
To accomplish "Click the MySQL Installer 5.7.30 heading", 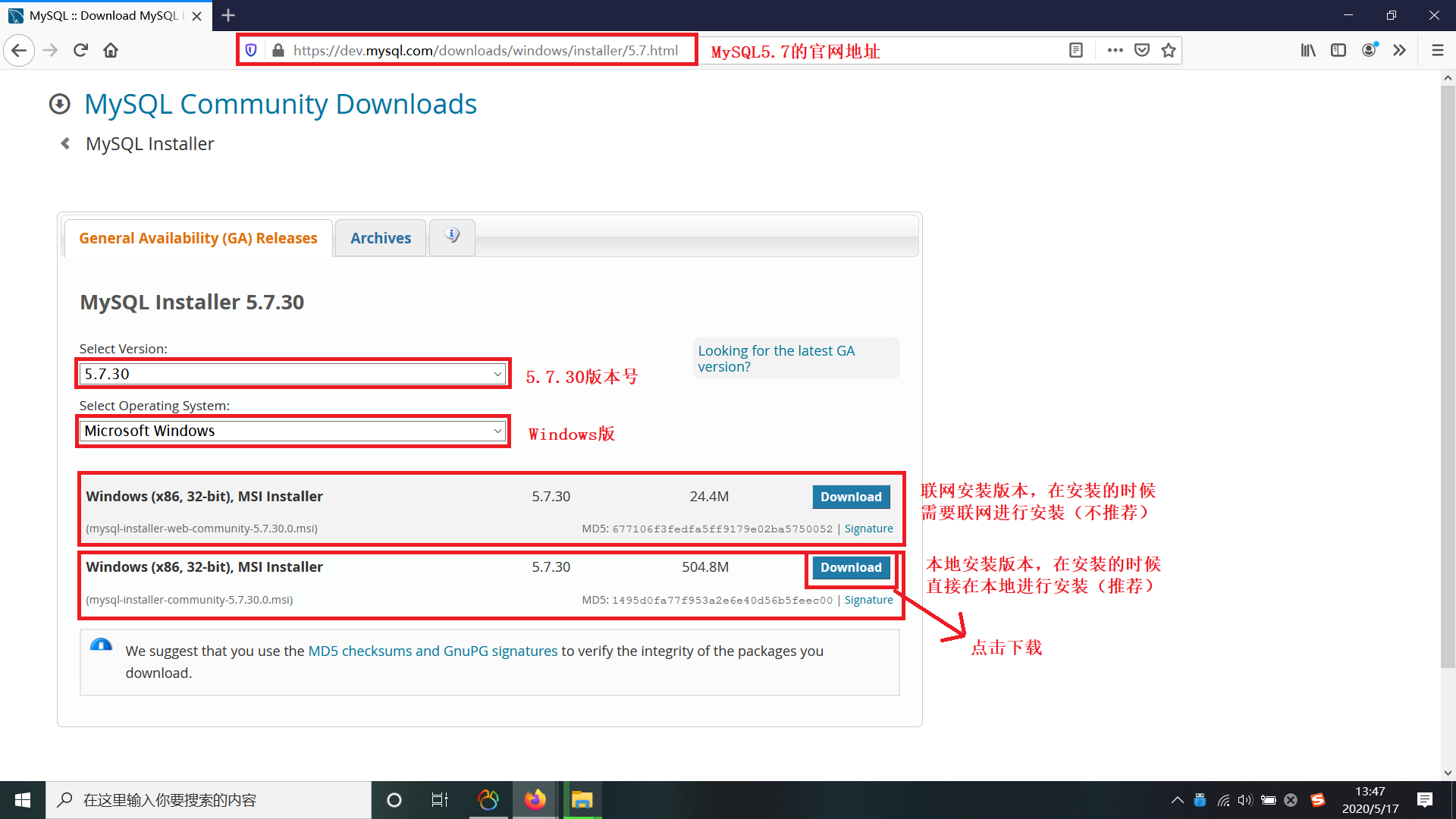I will click(192, 302).
